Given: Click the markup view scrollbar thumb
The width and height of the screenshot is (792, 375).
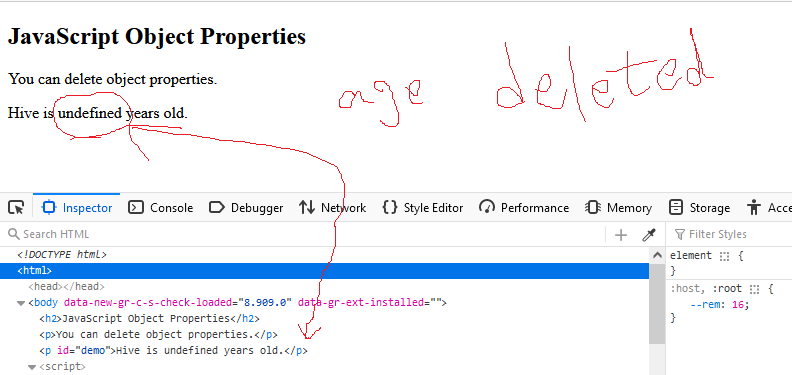Looking at the screenshot, I should [657, 303].
